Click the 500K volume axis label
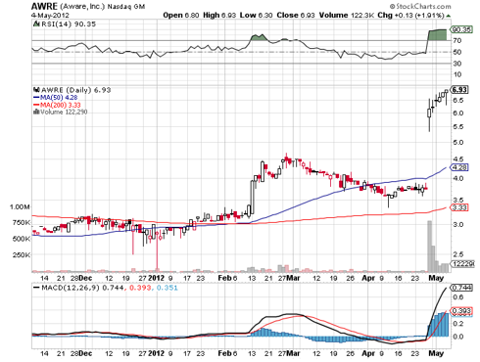The height and width of the screenshot is (362, 480). (x=21, y=239)
